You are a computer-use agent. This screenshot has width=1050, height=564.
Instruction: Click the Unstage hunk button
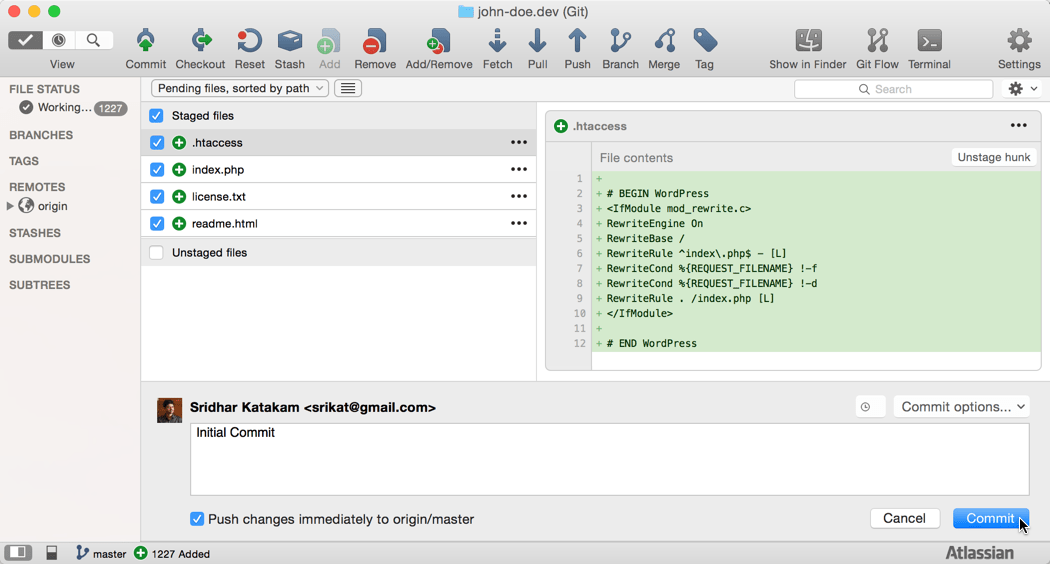tap(993, 157)
